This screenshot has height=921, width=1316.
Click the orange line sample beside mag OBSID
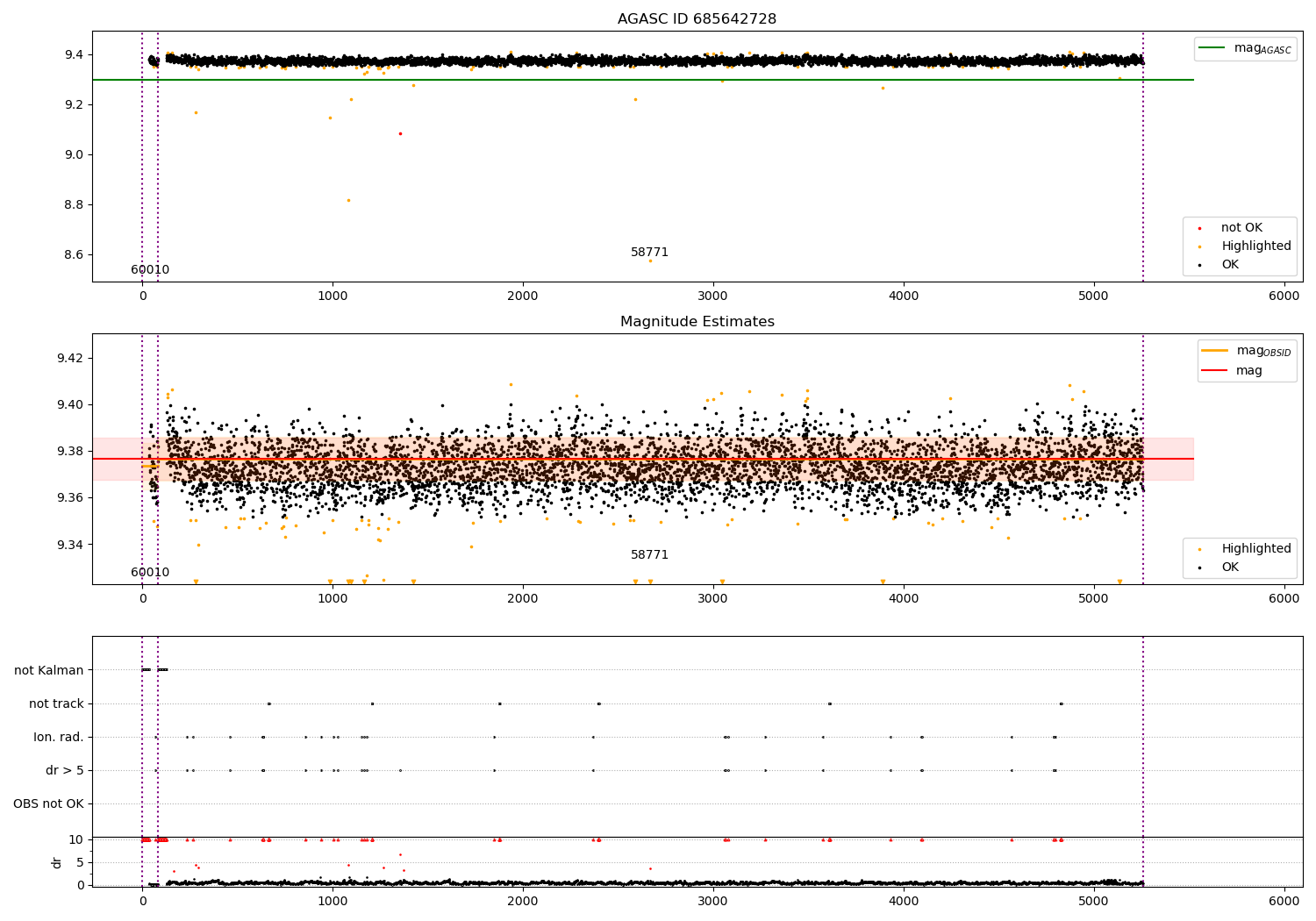point(1215,351)
